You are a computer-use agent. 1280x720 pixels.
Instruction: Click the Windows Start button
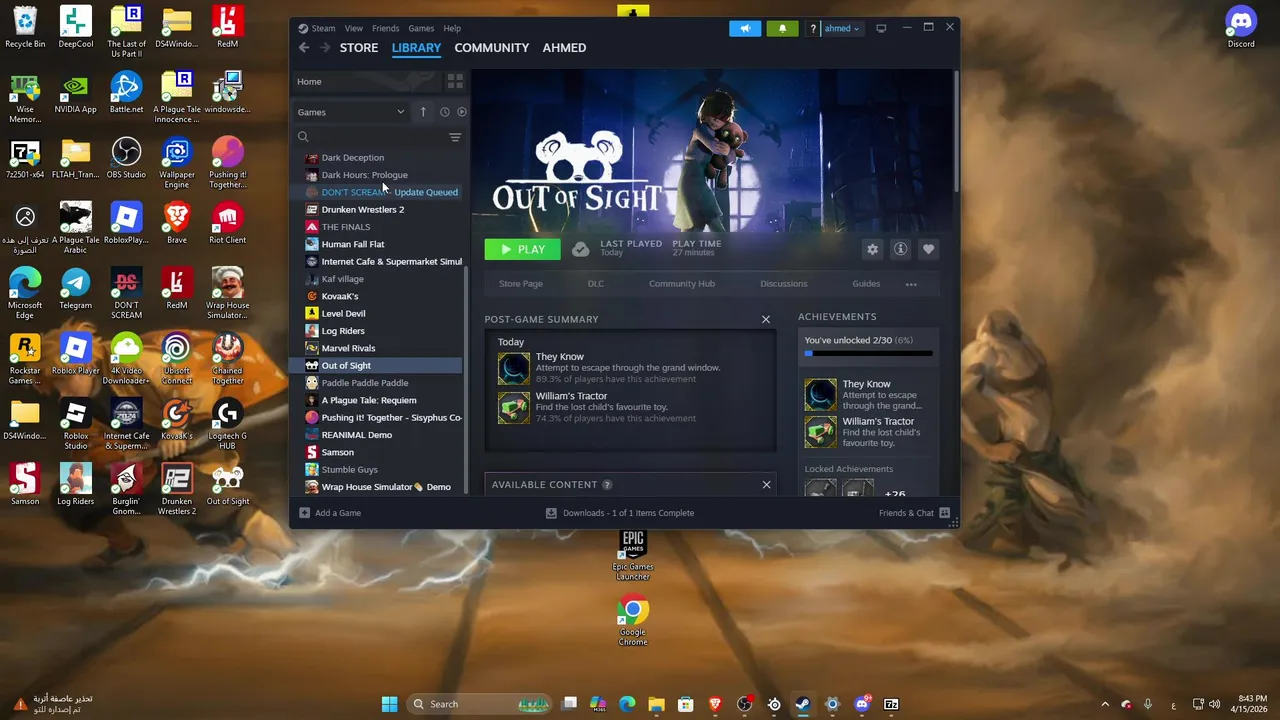click(389, 704)
